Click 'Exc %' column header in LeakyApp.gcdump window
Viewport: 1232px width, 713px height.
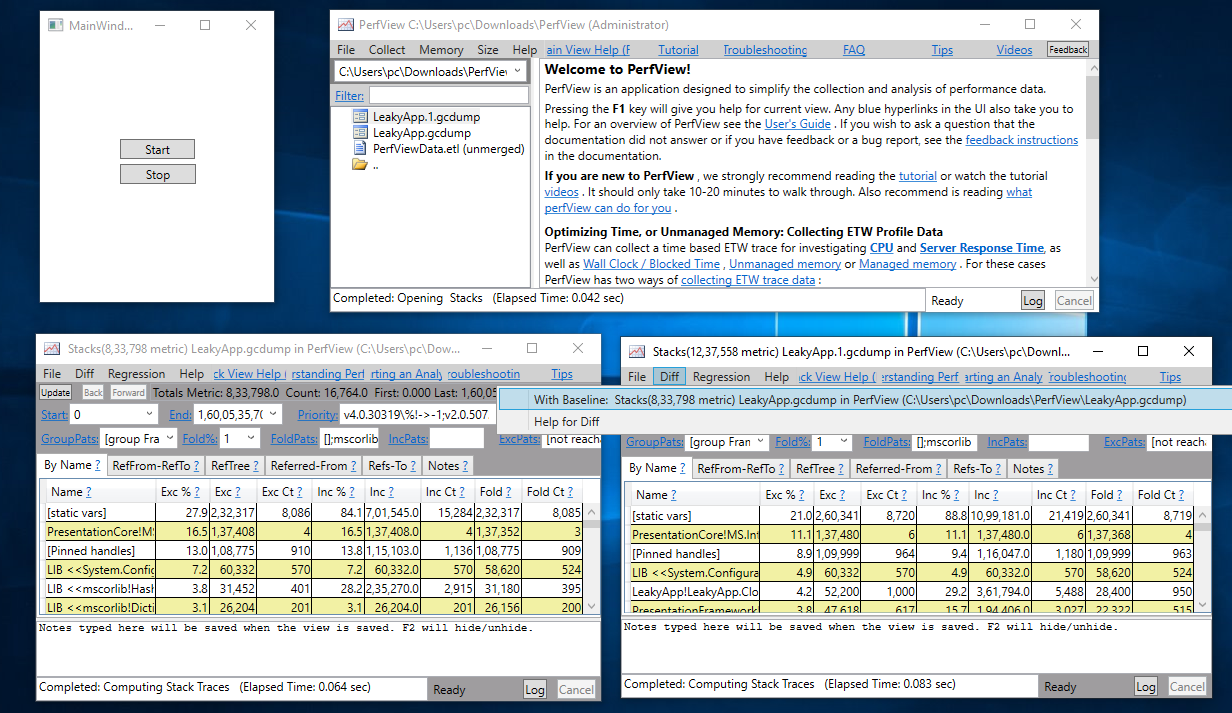tap(180, 492)
